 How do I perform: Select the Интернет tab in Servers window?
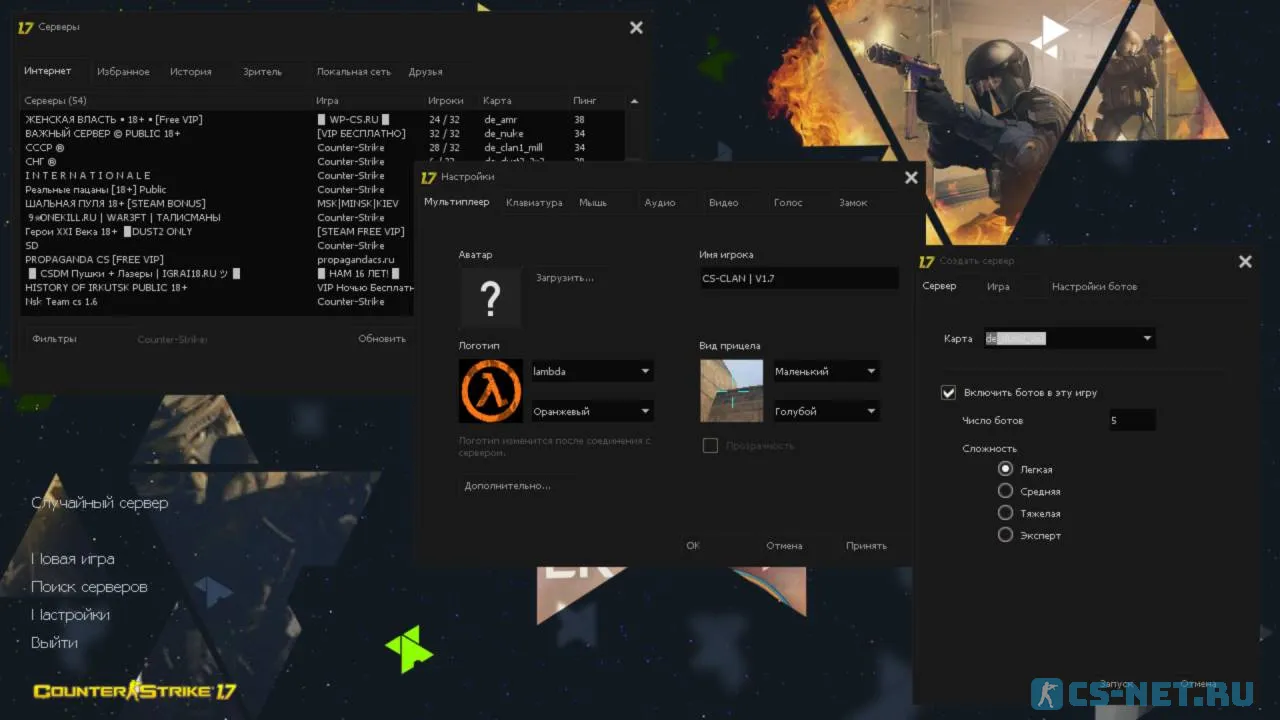click(x=48, y=71)
